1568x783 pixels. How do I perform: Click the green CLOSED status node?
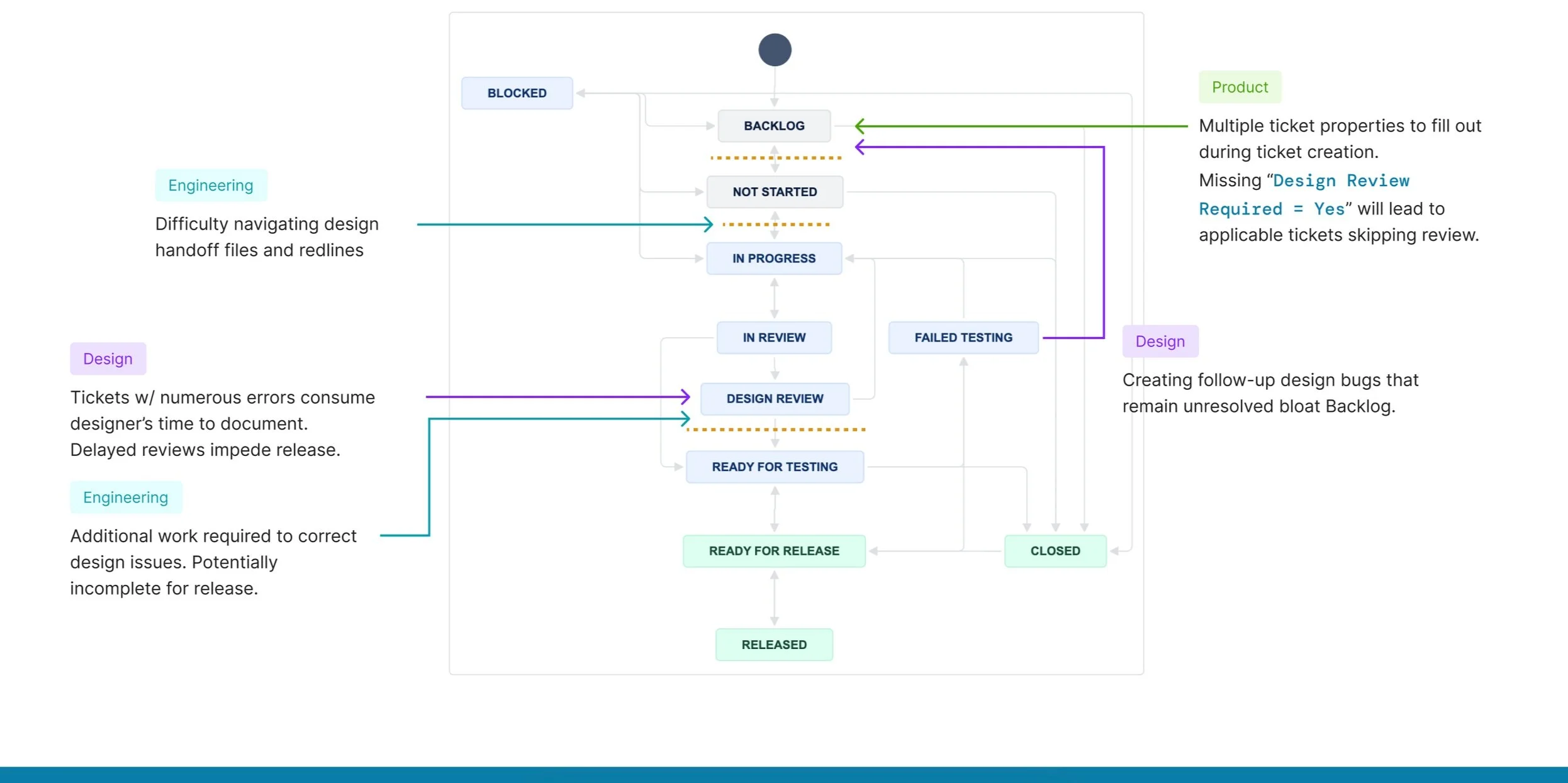point(1055,551)
